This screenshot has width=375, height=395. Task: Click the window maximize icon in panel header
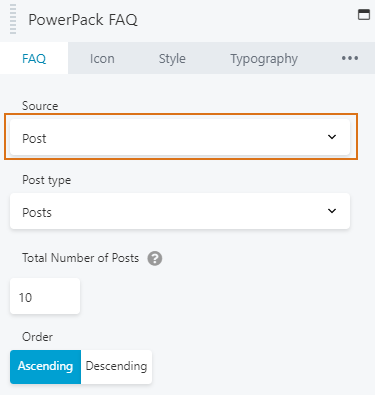tap(364, 15)
